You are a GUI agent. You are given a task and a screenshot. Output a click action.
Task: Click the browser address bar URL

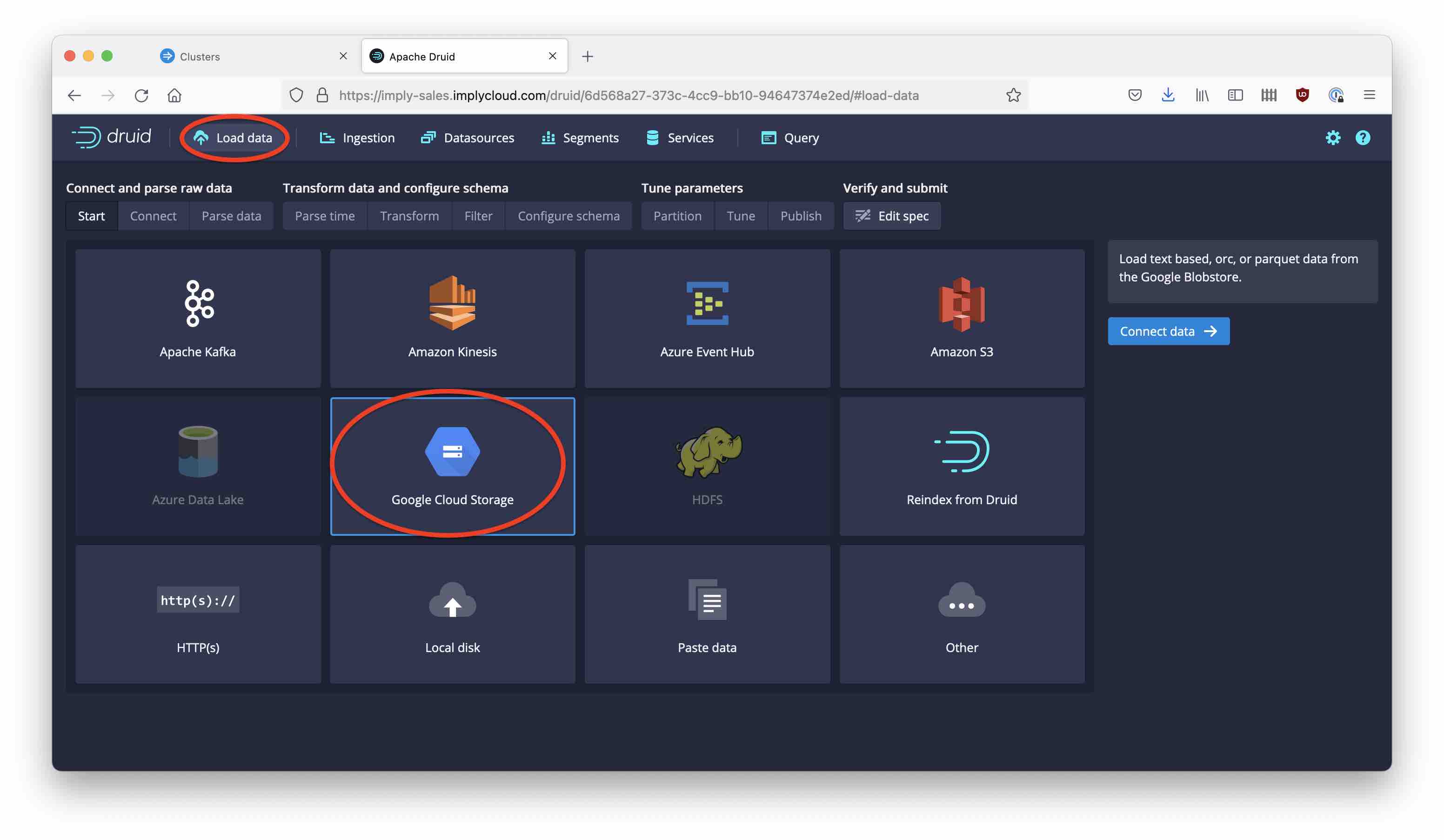pos(628,95)
